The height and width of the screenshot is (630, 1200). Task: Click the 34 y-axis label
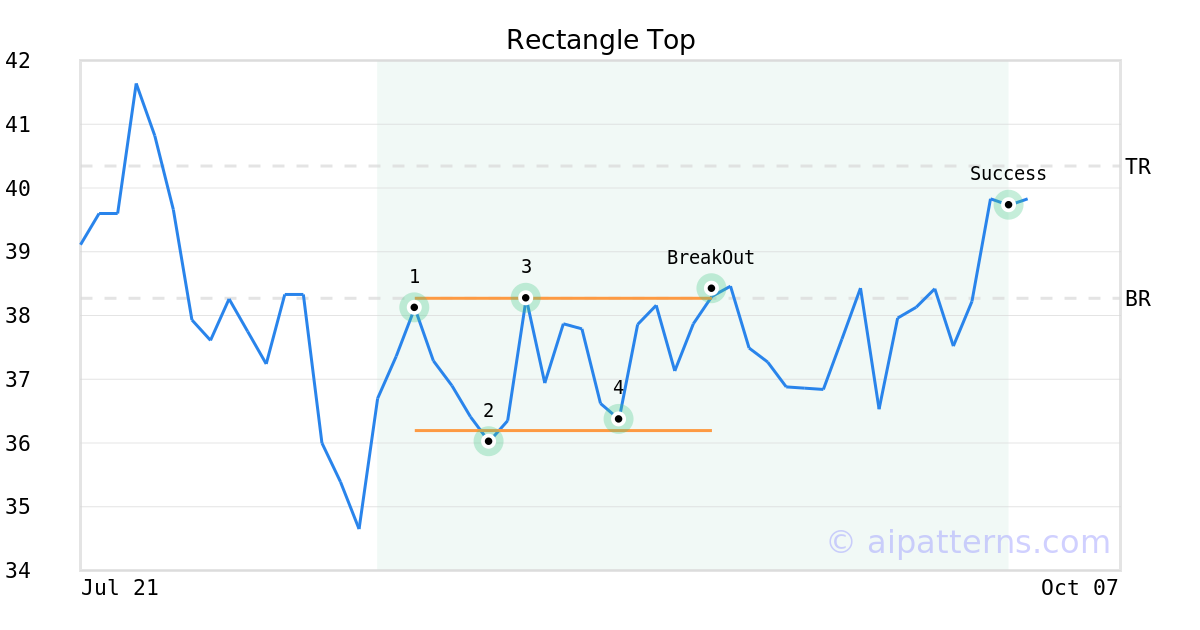click(x=18, y=571)
